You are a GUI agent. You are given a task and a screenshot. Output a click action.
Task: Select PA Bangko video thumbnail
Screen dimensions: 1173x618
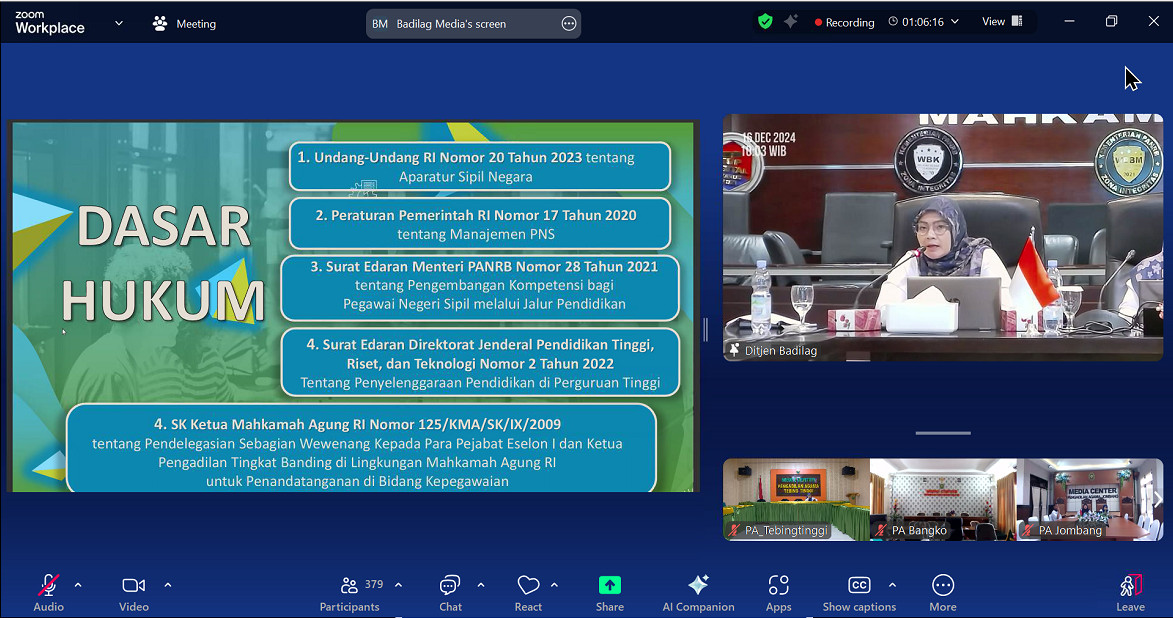(x=942, y=499)
